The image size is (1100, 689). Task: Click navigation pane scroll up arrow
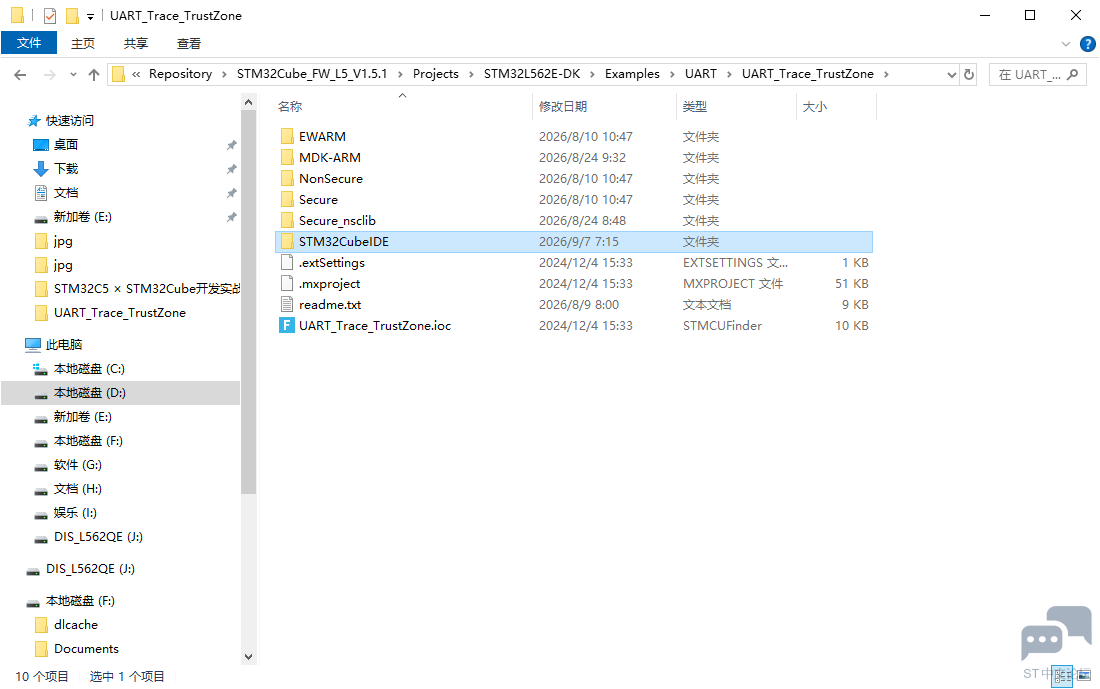click(x=248, y=102)
